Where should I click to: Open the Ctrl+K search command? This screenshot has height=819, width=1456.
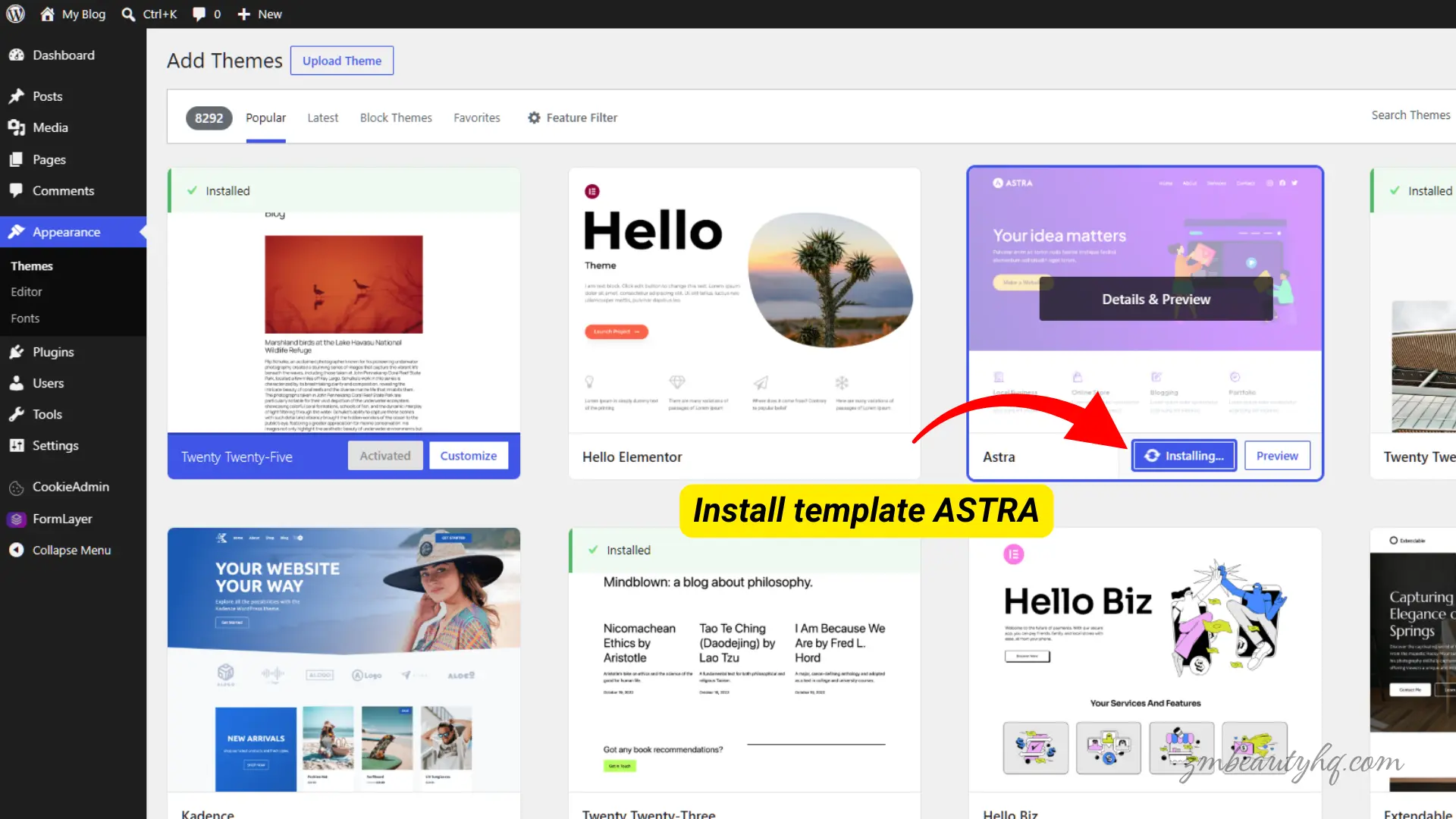coord(149,14)
